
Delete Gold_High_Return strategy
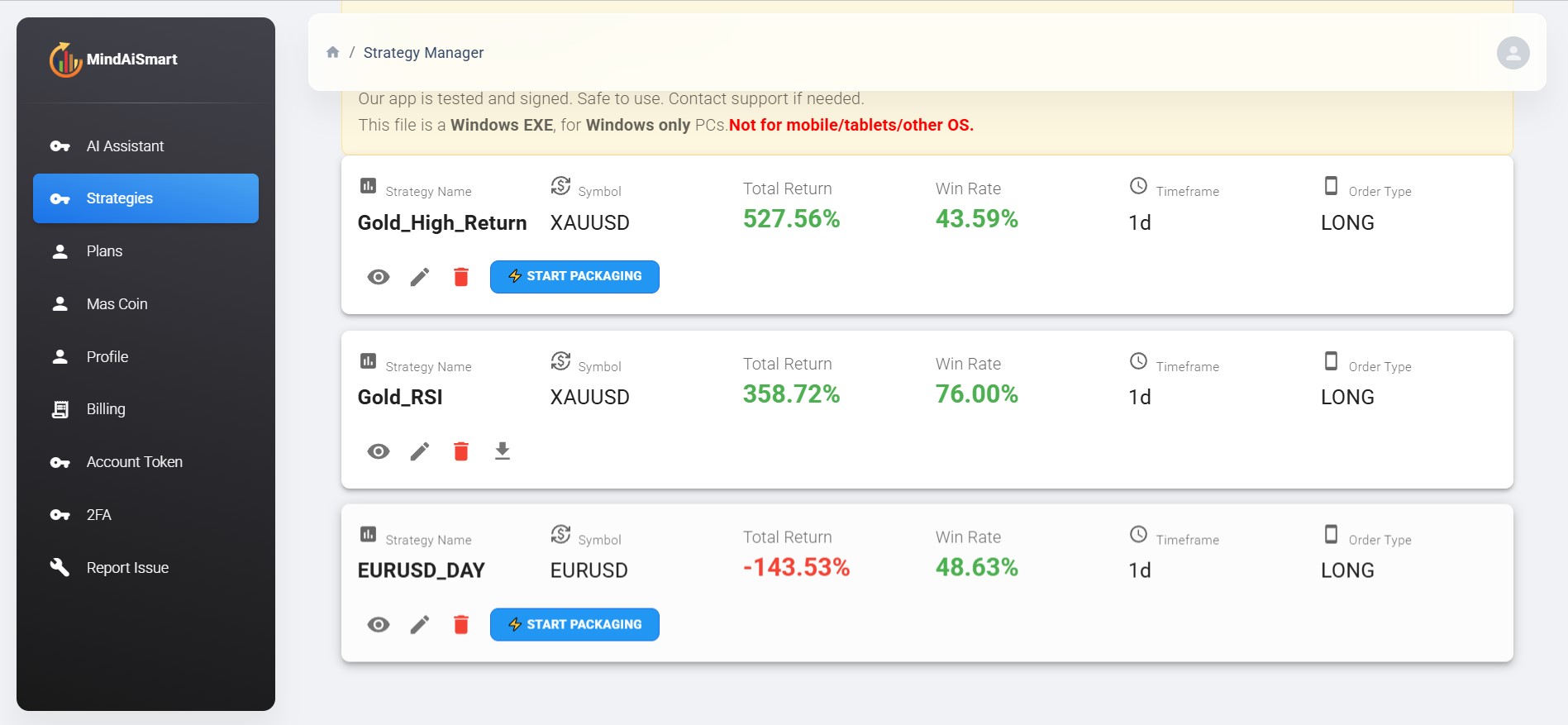pos(461,277)
